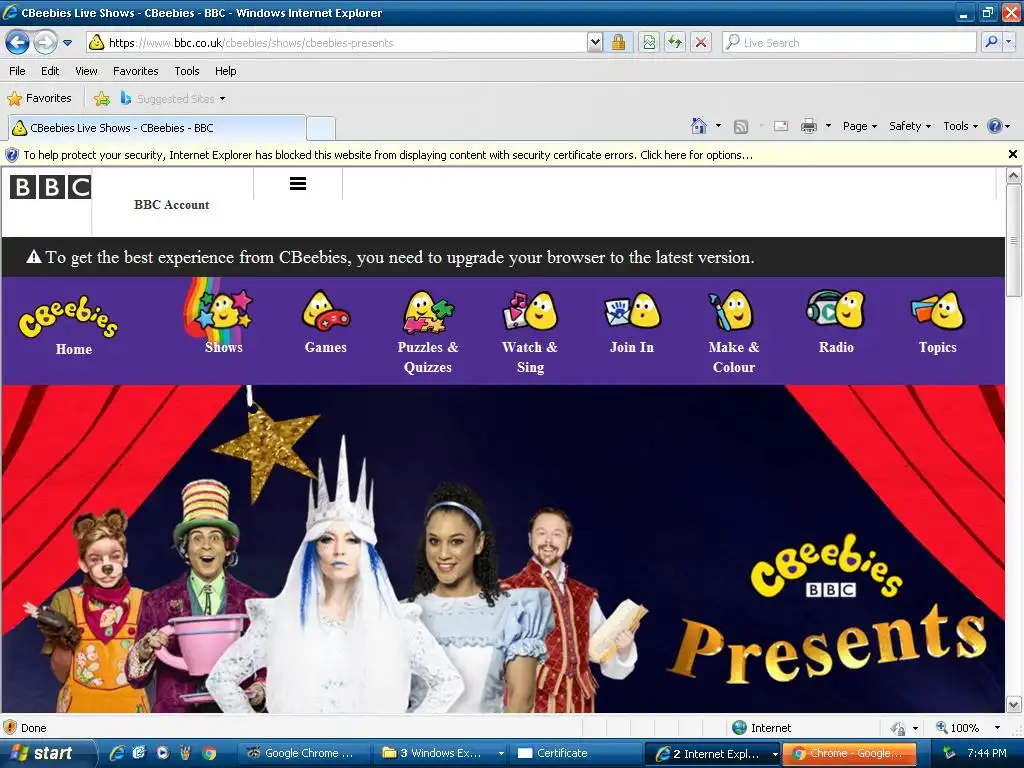Click the blue Help question mark icon
The width and height of the screenshot is (1024, 768).
tap(995, 126)
